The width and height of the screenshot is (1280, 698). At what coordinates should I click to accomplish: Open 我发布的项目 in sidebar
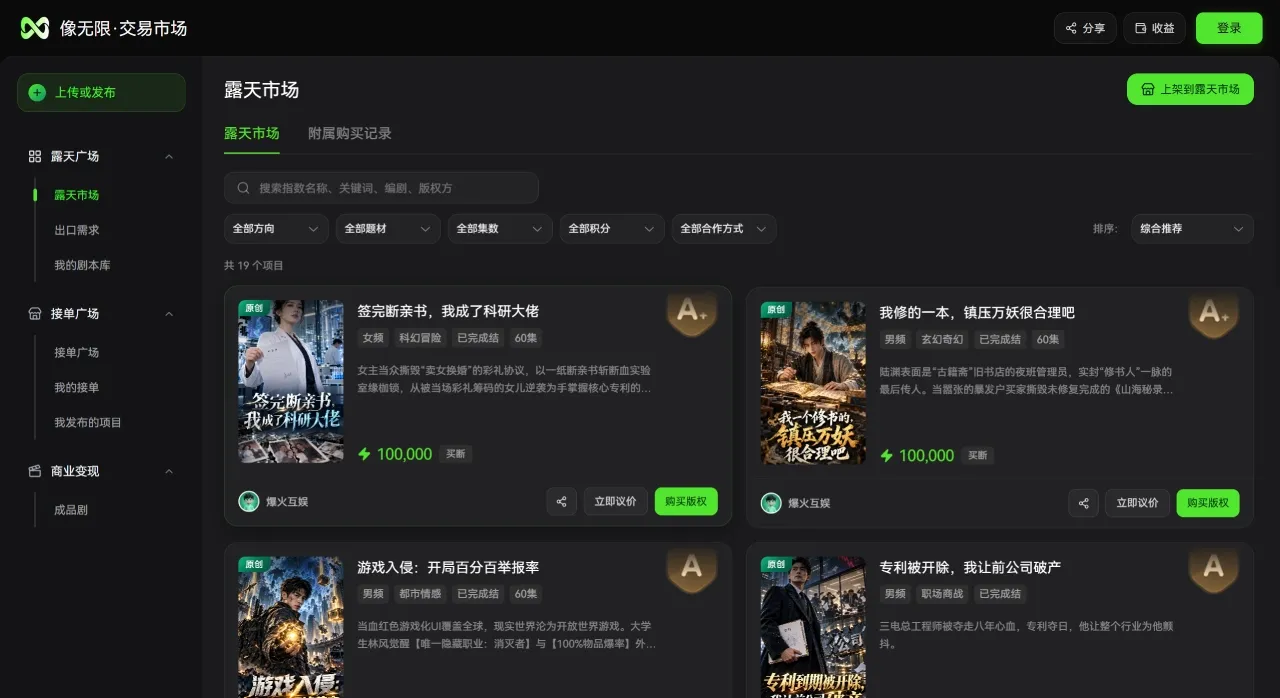(88, 422)
